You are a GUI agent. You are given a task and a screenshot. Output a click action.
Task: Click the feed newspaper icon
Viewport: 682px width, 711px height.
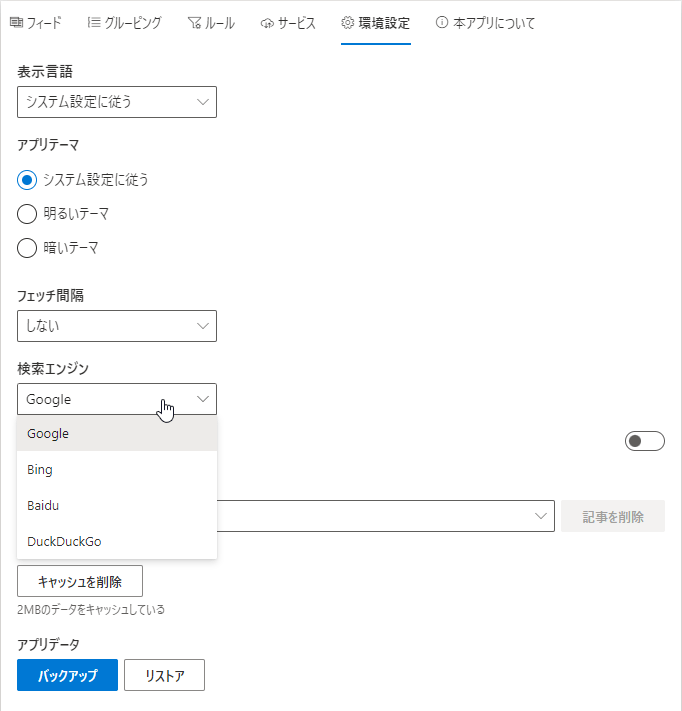16,22
